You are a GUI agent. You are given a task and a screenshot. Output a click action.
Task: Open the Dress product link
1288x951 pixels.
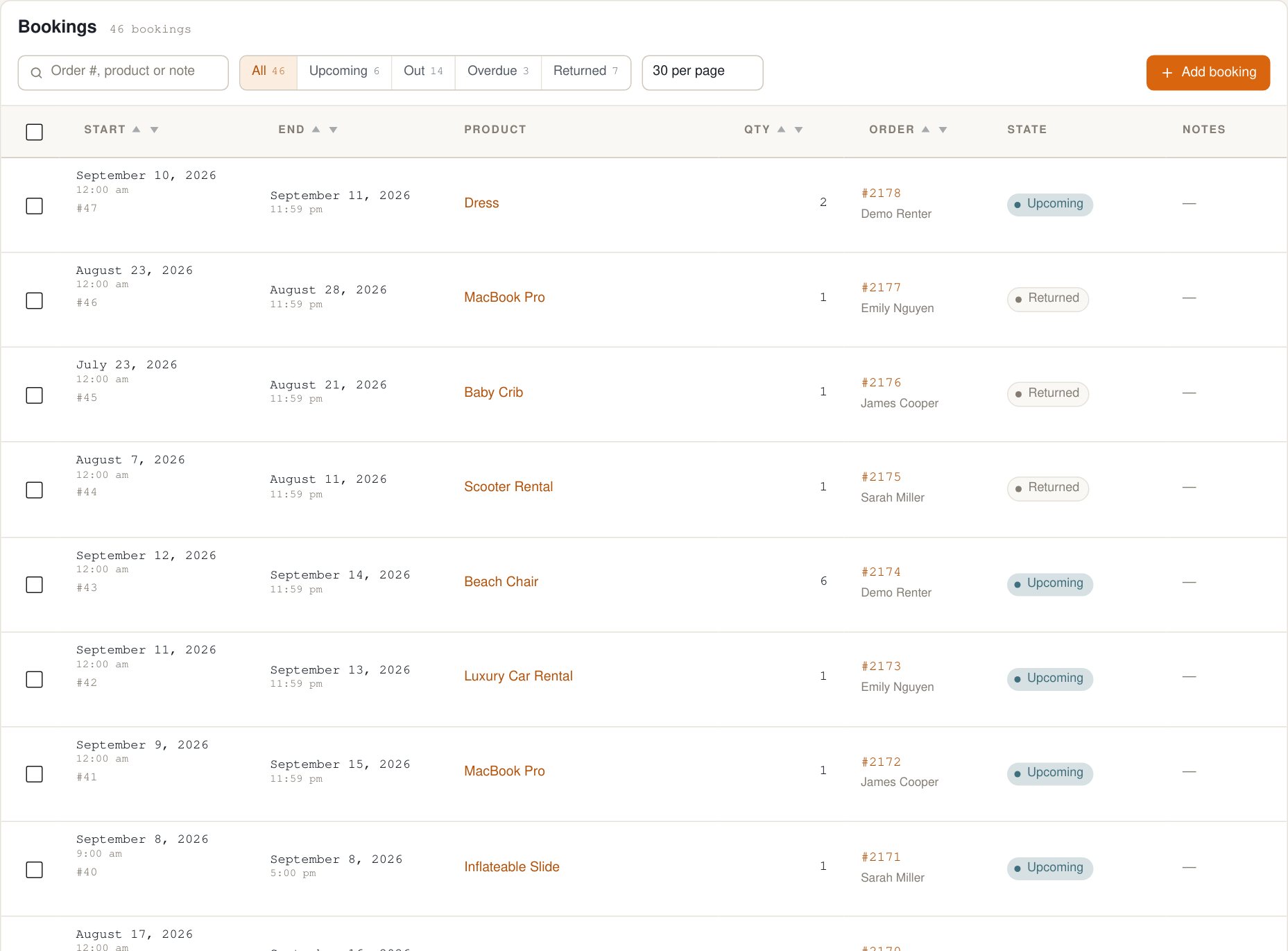coord(481,203)
